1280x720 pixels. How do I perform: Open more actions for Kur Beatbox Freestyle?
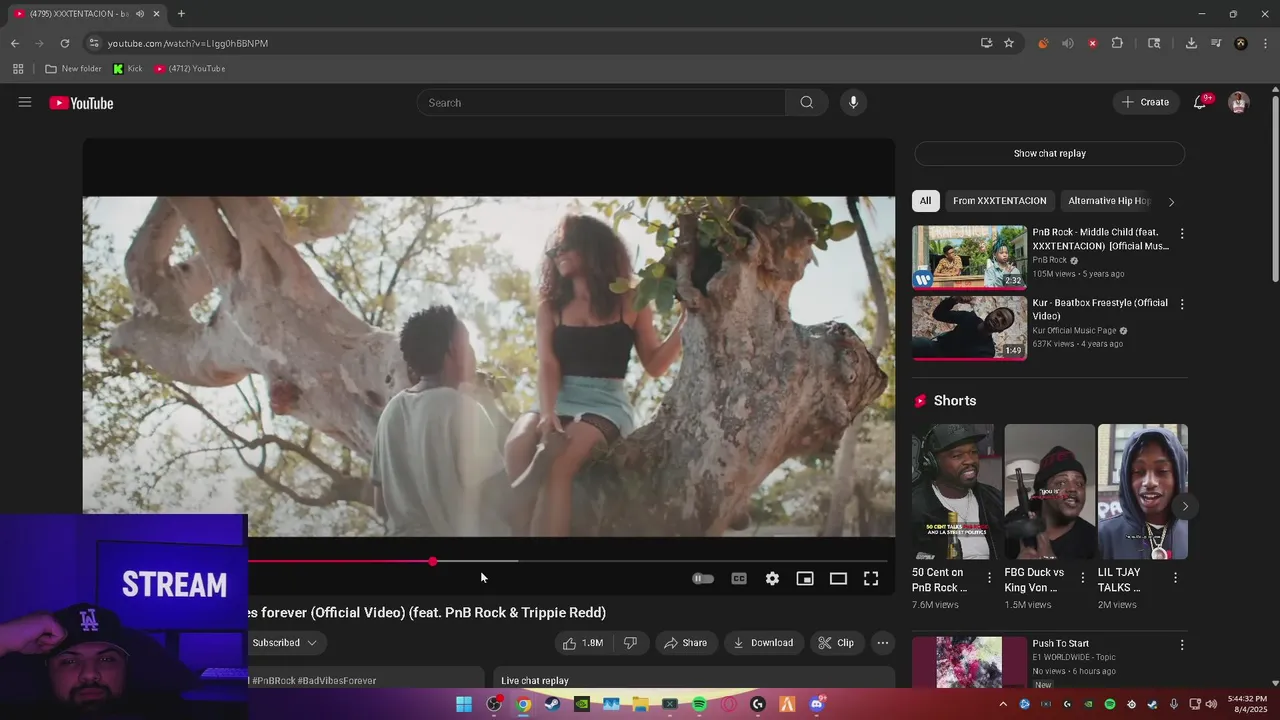coord(1182,304)
